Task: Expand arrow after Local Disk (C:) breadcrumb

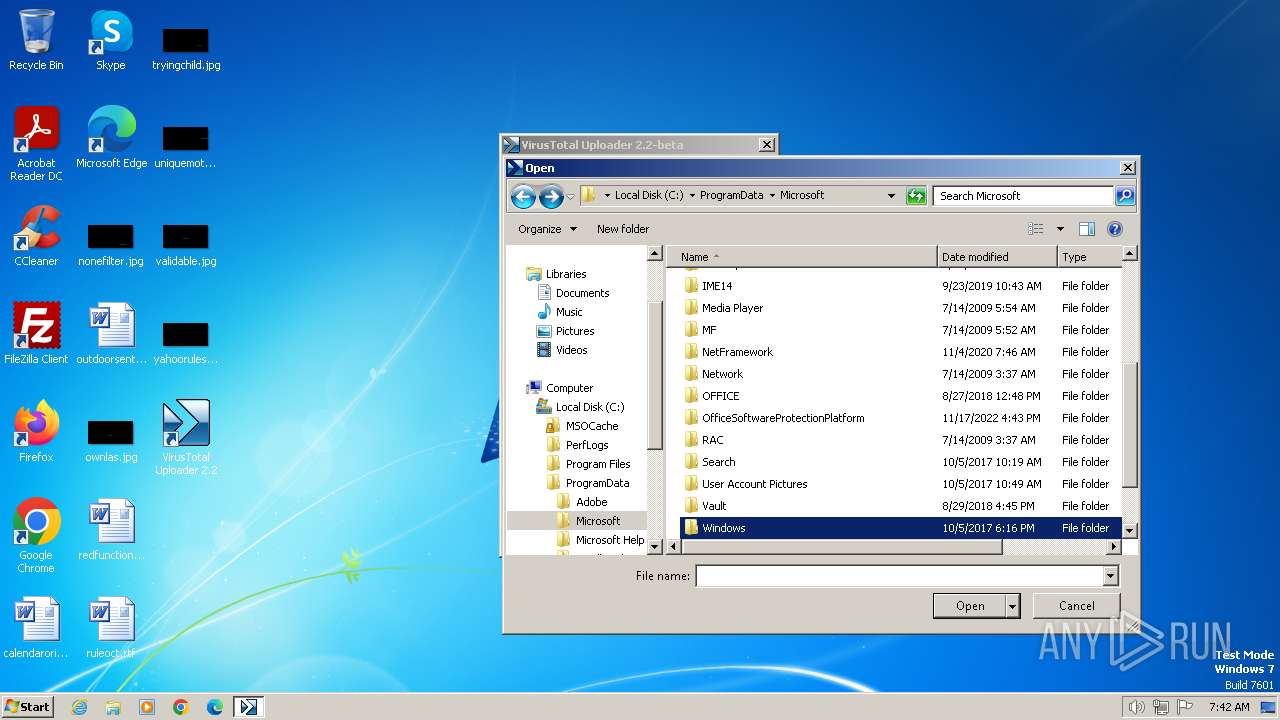Action: [692, 196]
